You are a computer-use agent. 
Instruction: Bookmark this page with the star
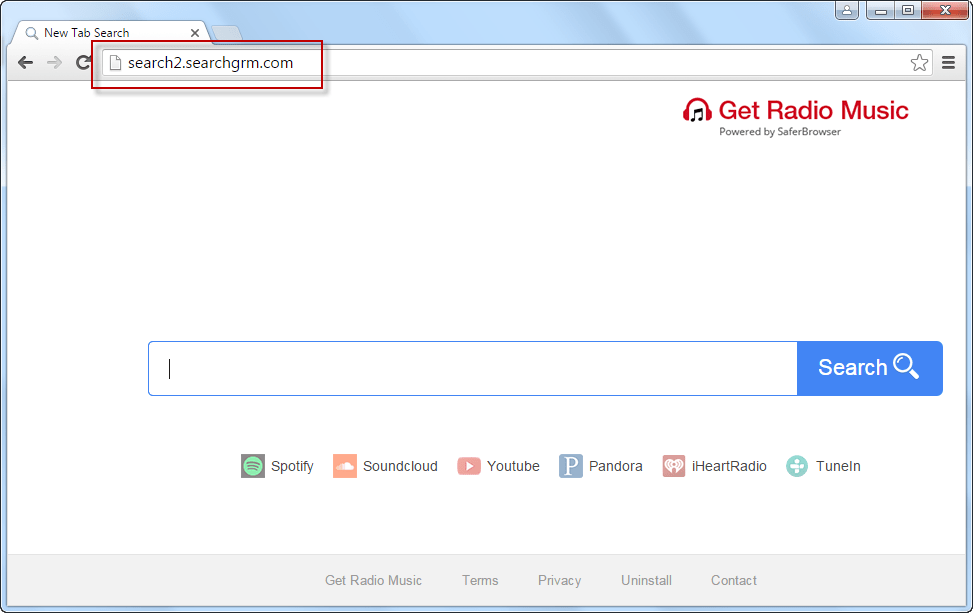click(x=919, y=62)
